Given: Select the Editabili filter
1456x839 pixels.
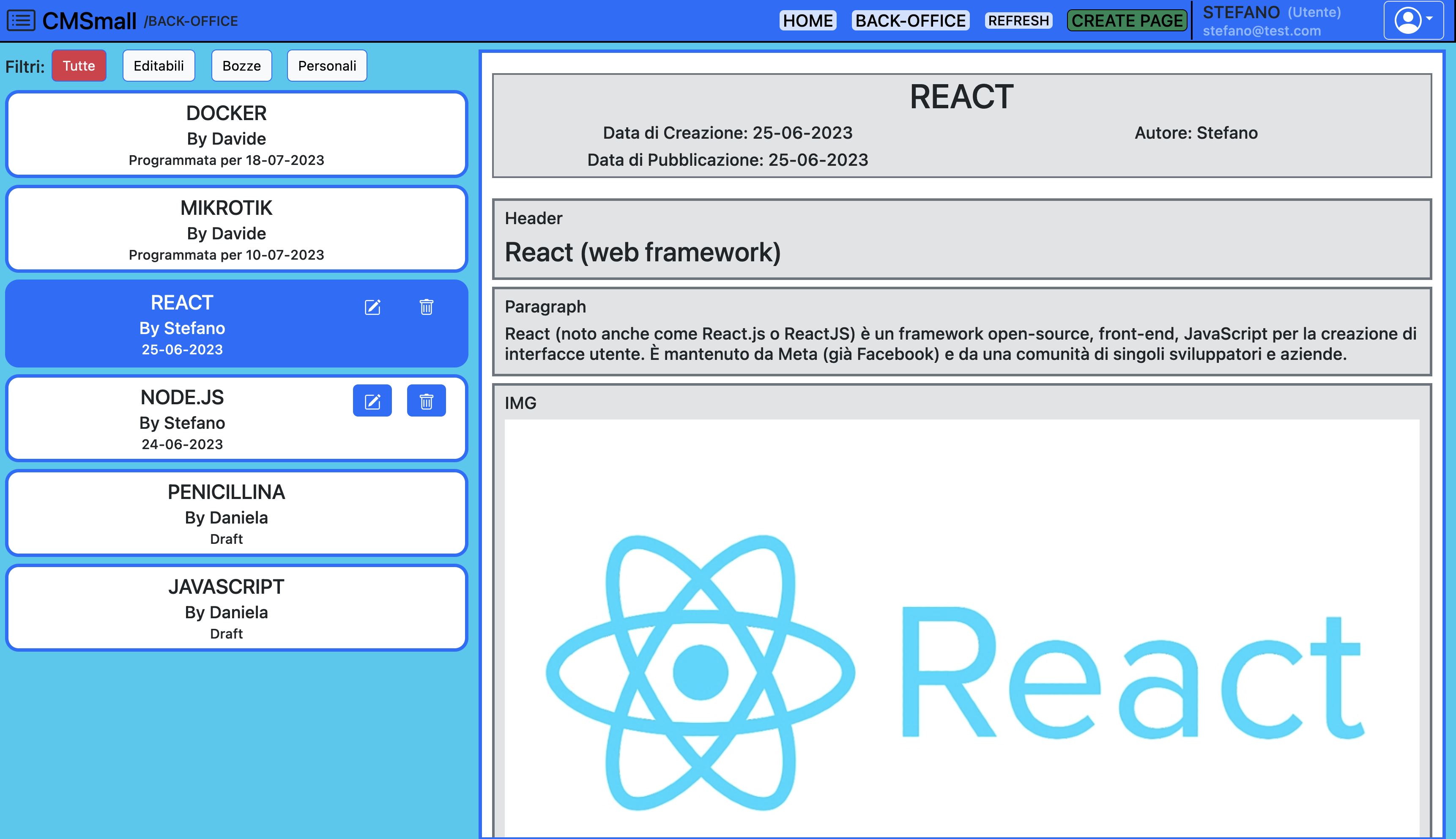Looking at the screenshot, I should pyautogui.click(x=159, y=66).
